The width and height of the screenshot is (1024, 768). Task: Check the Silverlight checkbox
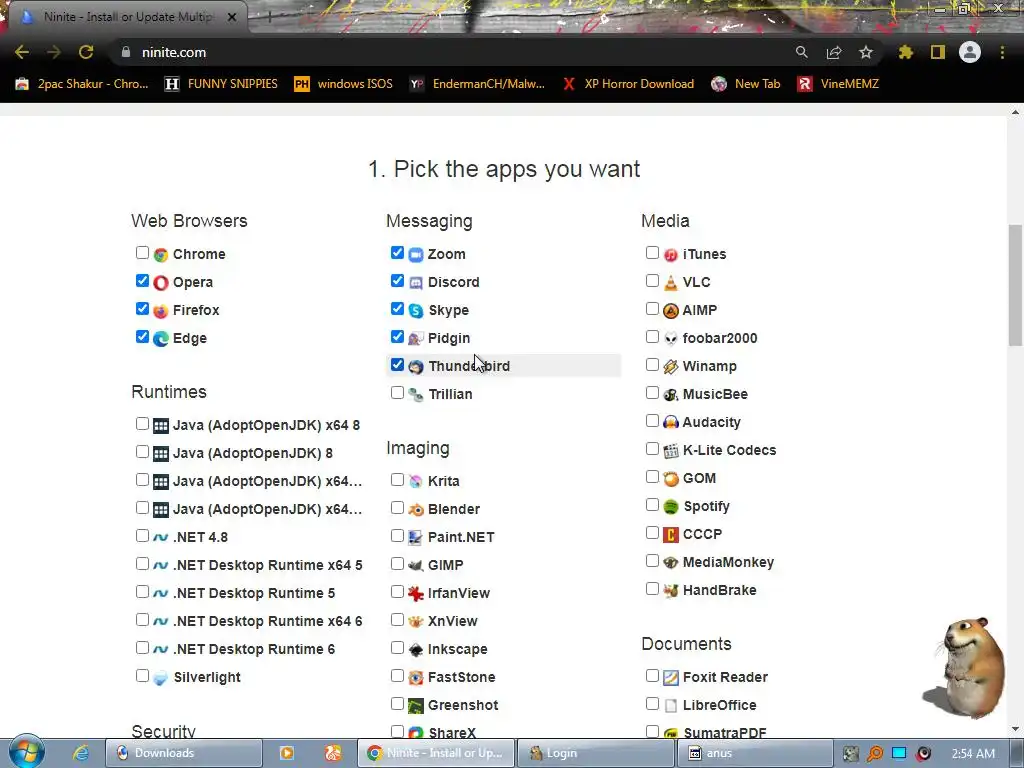click(x=142, y=676)
